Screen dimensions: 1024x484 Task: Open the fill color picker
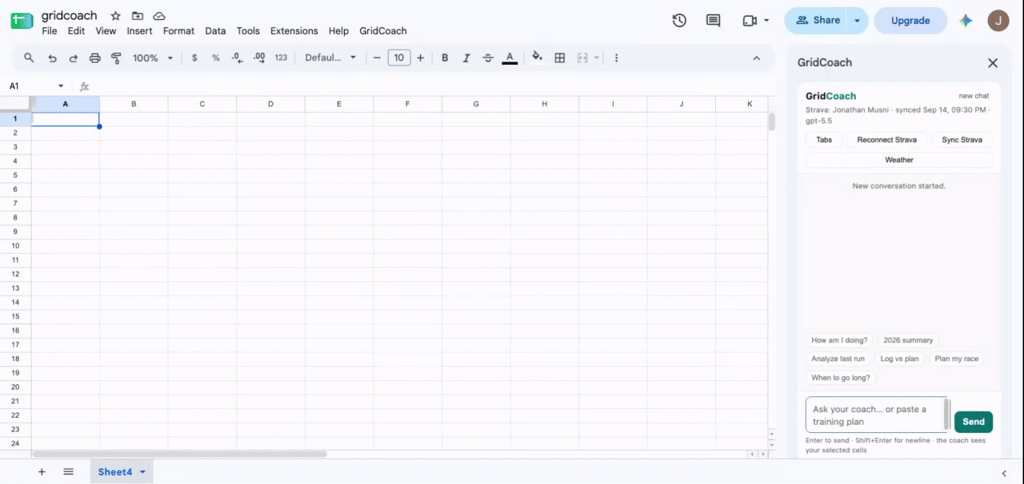(x=537, y=57)
